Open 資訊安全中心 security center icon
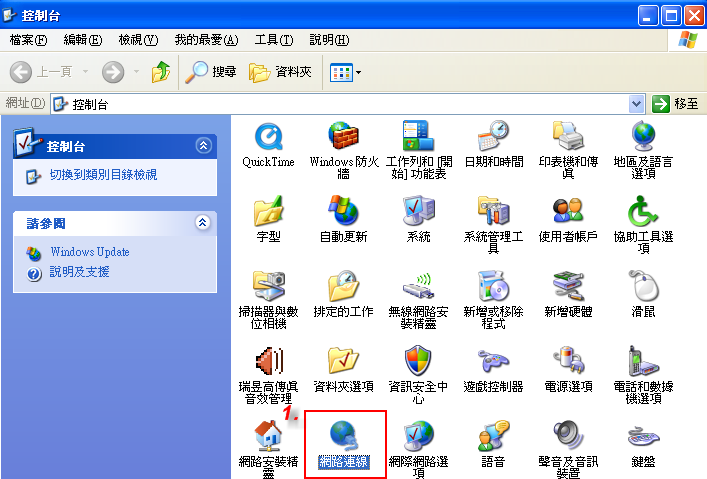The image size is (707, 479). (418, 361)
